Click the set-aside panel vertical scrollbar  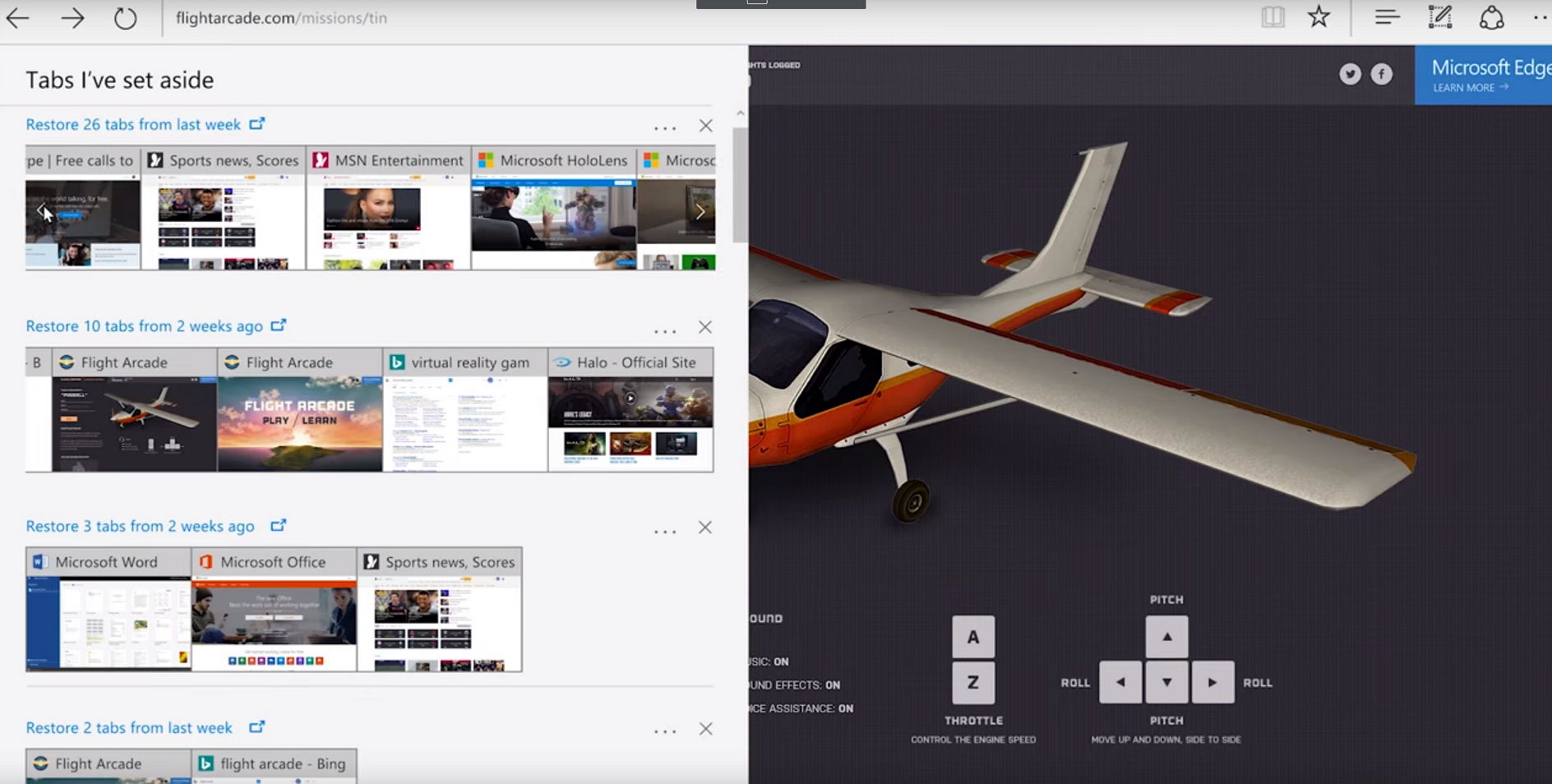[740, 185]
